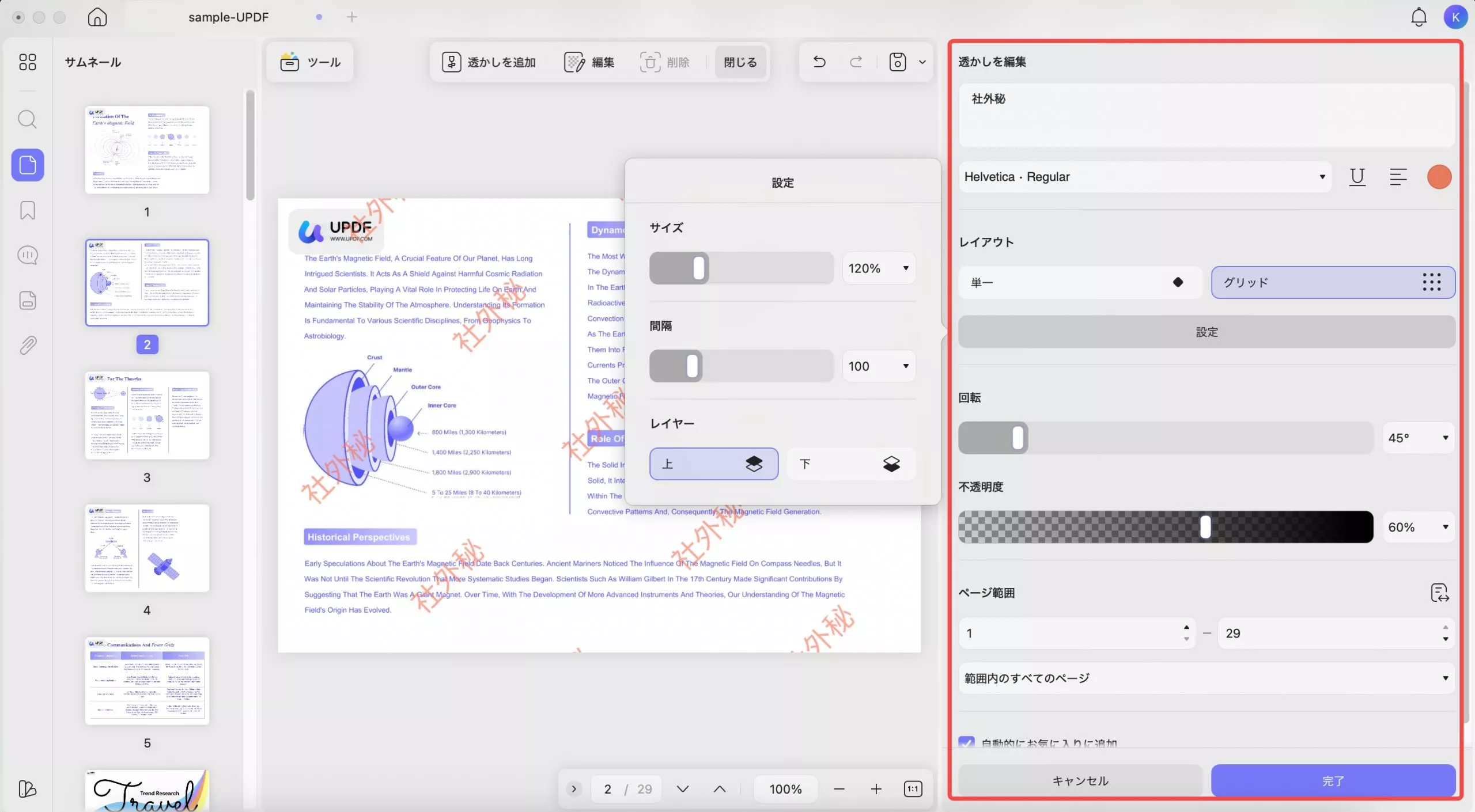The image size is (1475, 812).
Task: Open the comments panel icon in sidebar
Action: click(x=27, y=255)
